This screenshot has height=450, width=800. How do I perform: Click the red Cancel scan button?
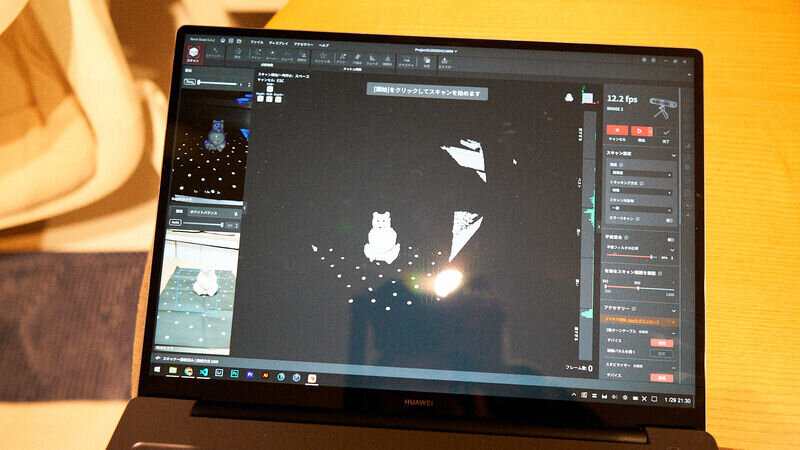pyautogui.click(x=617, y=131)
